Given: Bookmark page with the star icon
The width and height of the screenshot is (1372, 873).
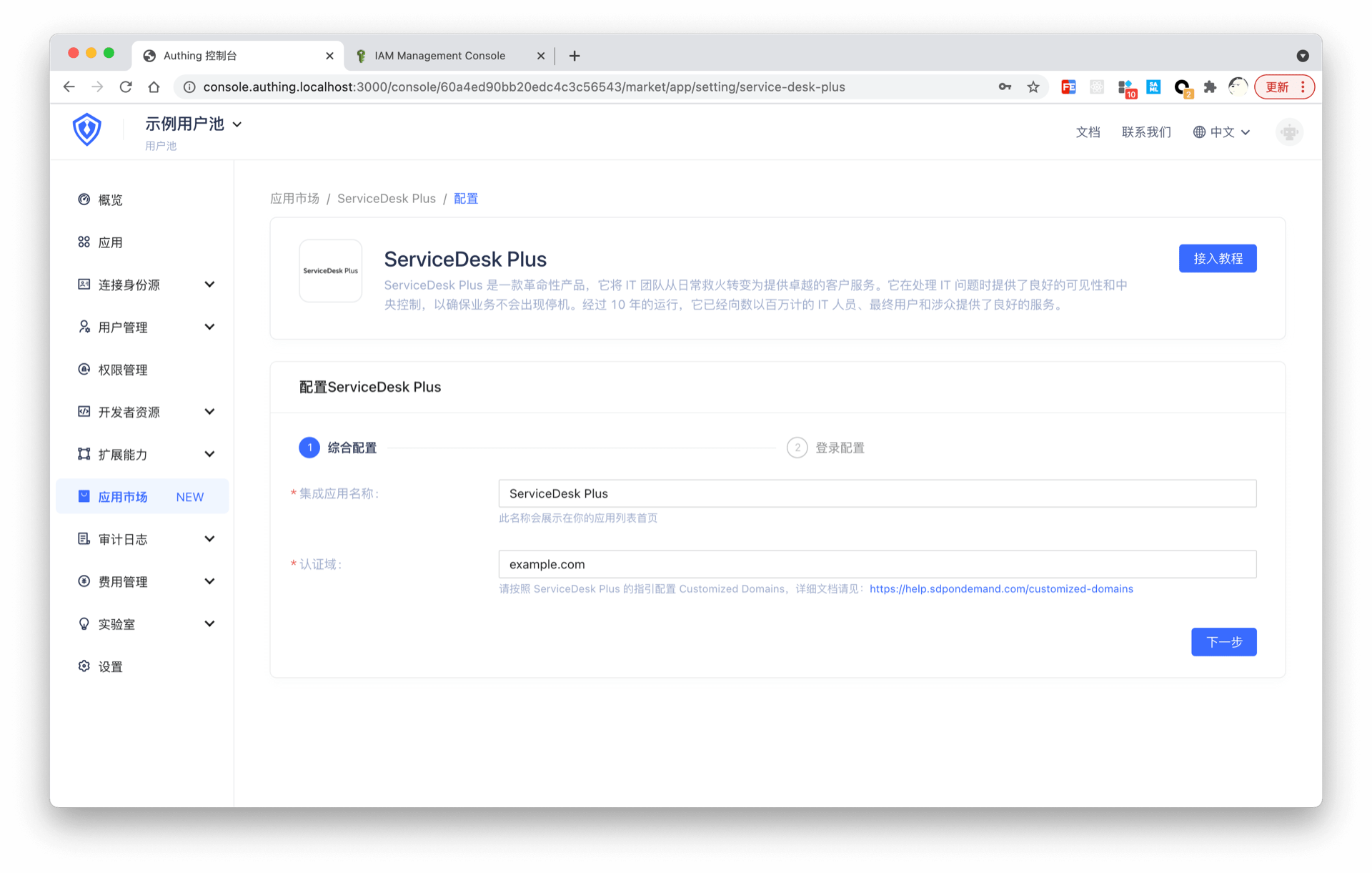Looking at the screenshot, I should [1033, 87].
